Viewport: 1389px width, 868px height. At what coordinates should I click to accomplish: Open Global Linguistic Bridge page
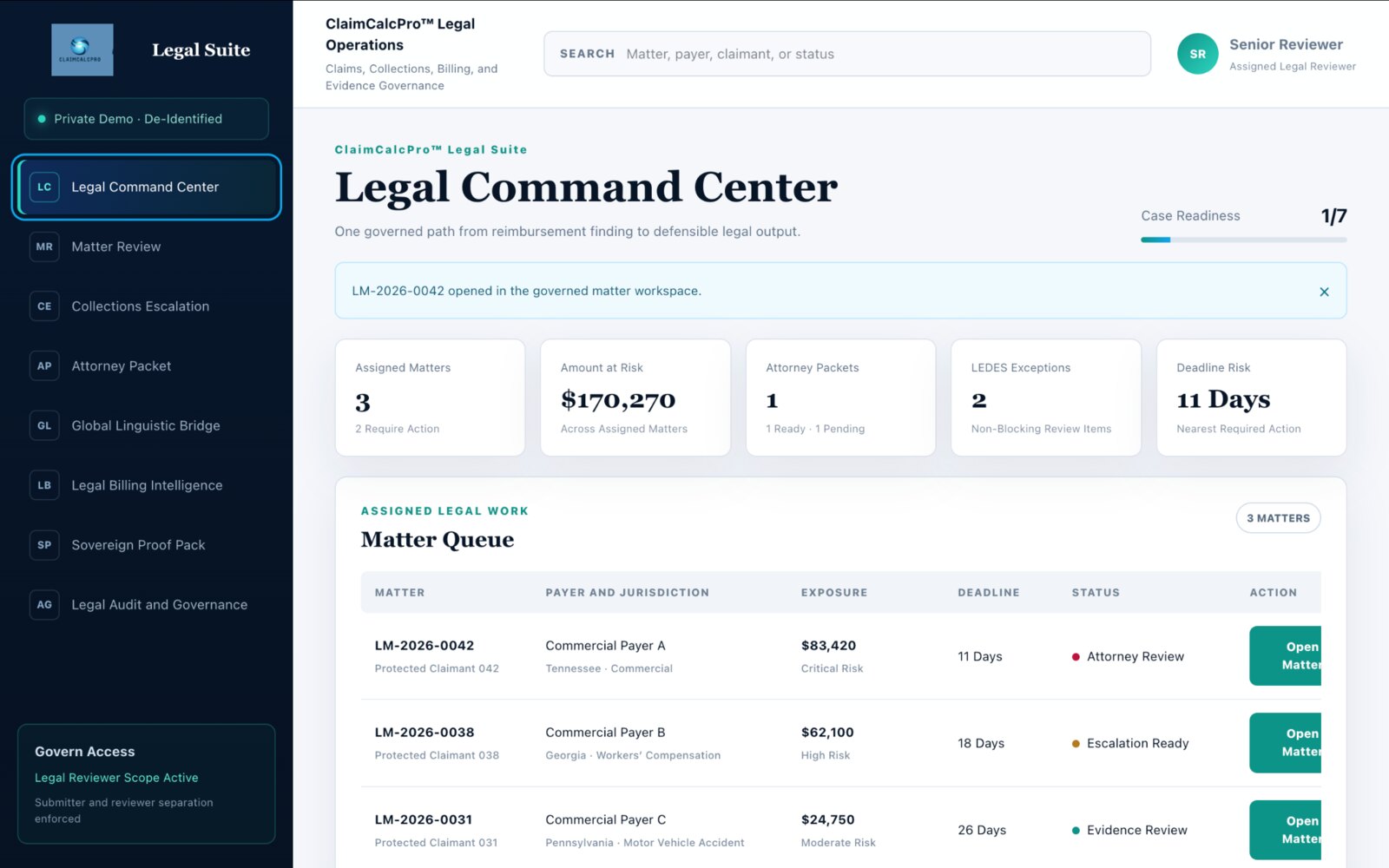click(146, 425)
